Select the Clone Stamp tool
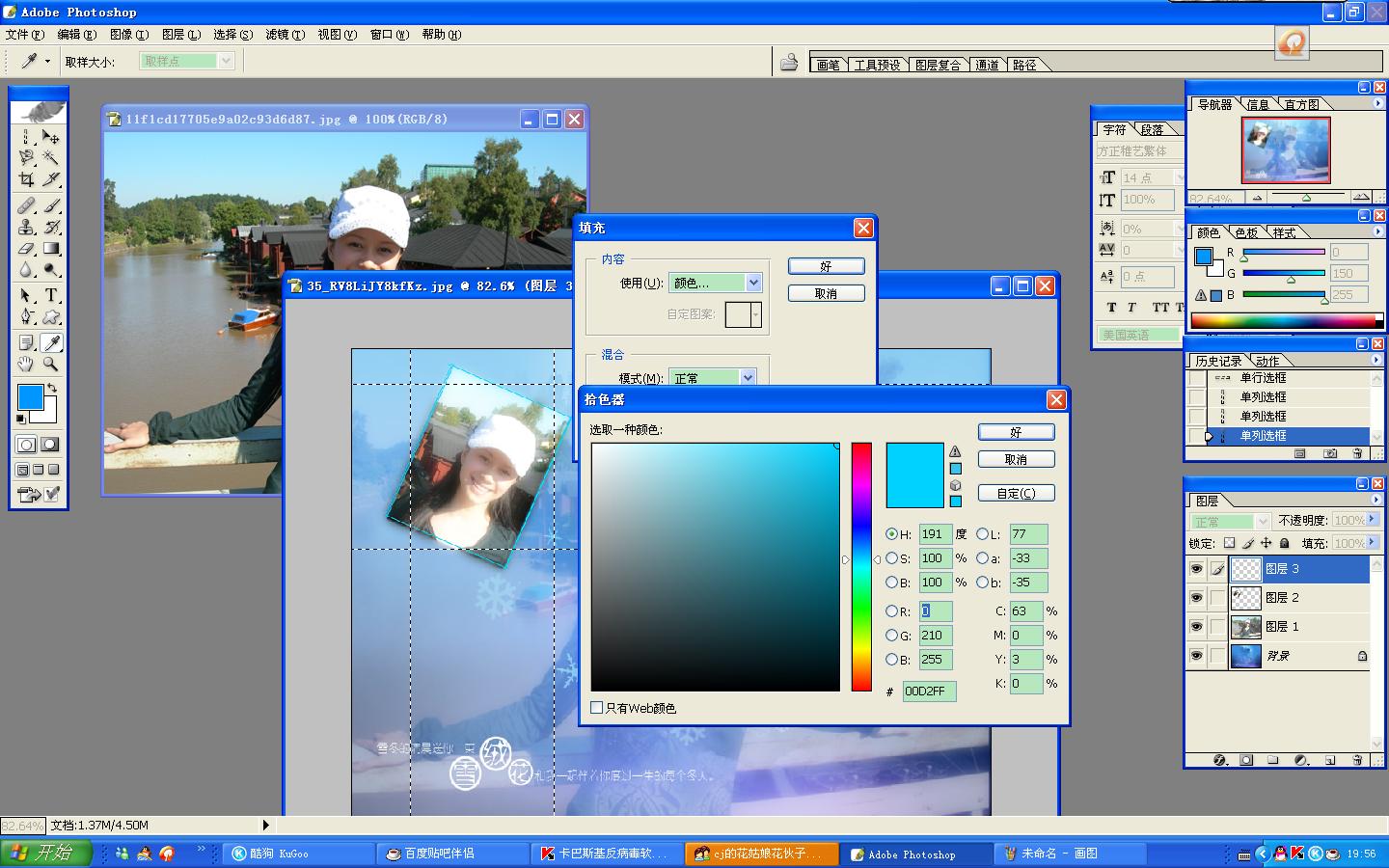Viewport: 1389px width, 868px height. click(x=27, y=227)
